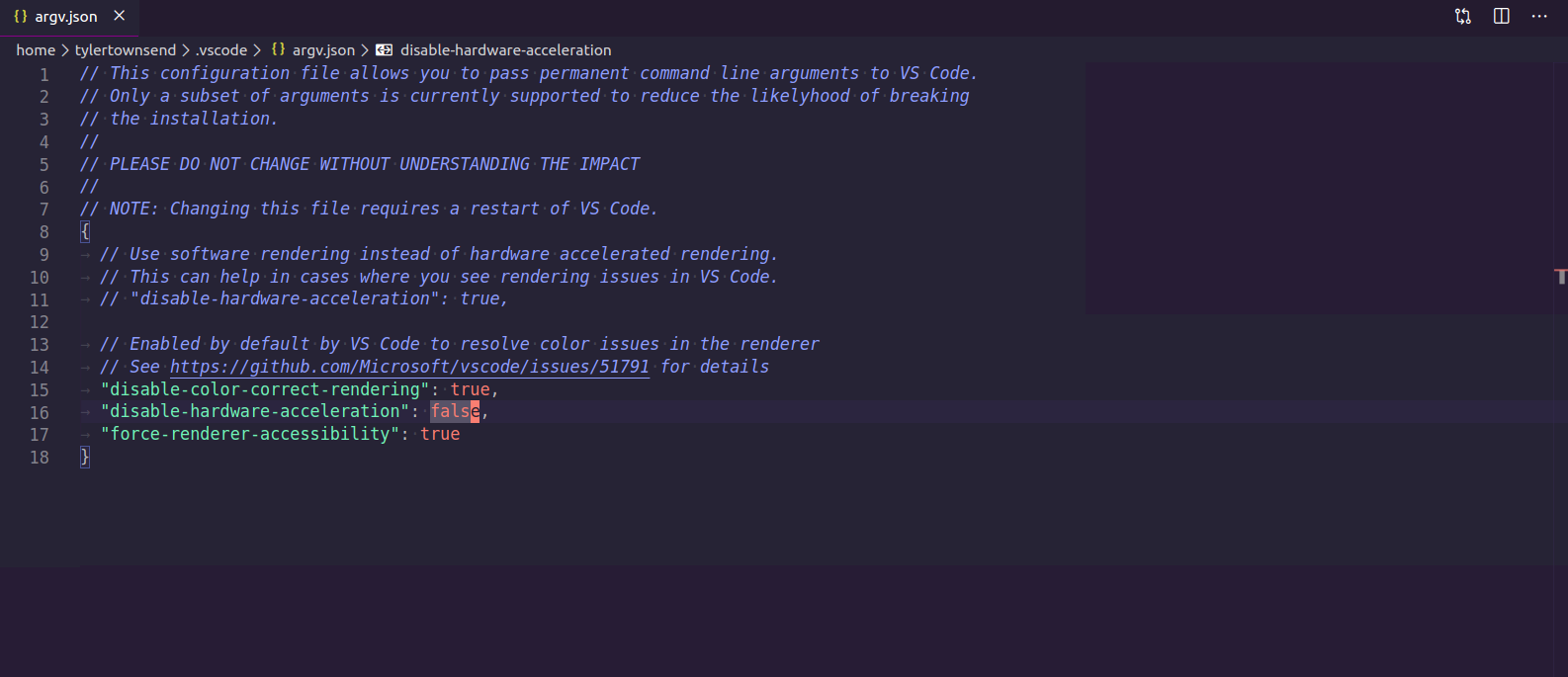Select the disable-hardware-acceleration breadcrumb
This screenshot has width=1568, height=677.
(x=504, y=49)
